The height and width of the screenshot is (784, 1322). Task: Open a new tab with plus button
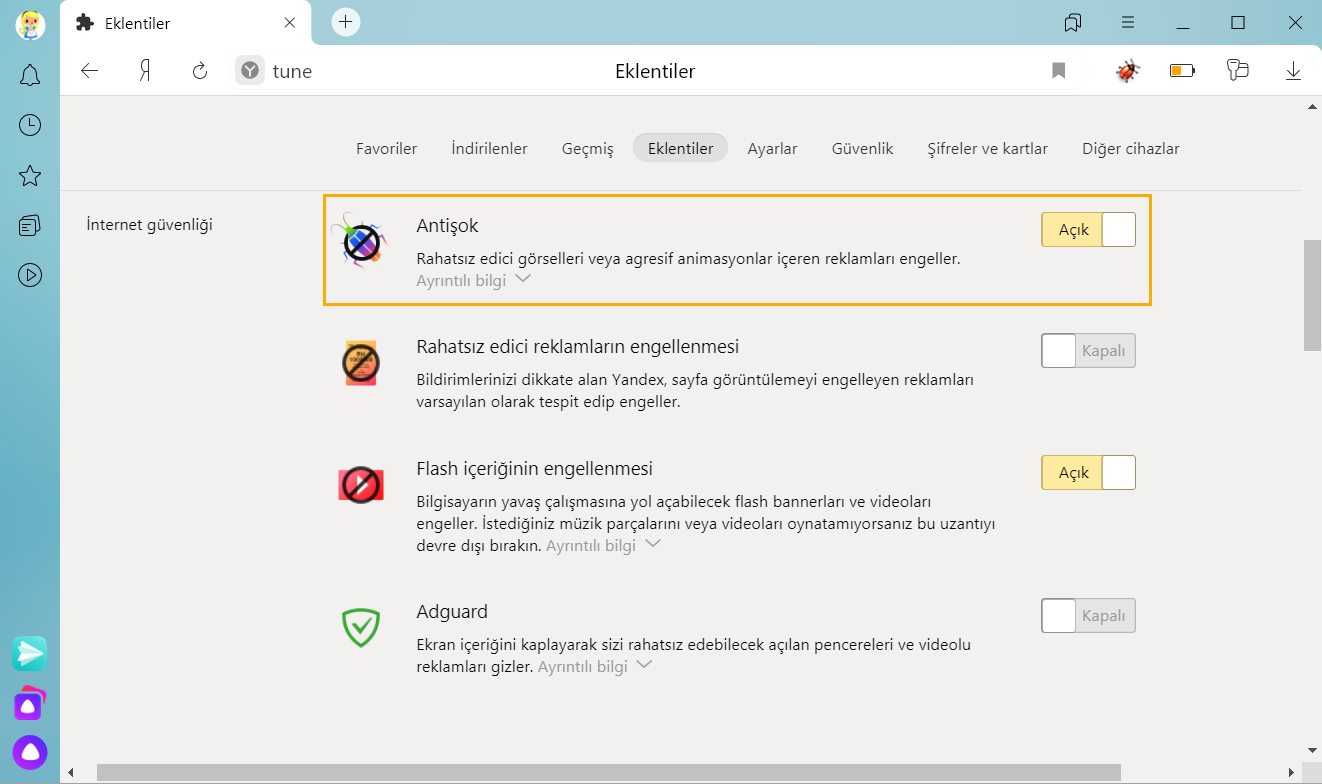pos(346,21)
